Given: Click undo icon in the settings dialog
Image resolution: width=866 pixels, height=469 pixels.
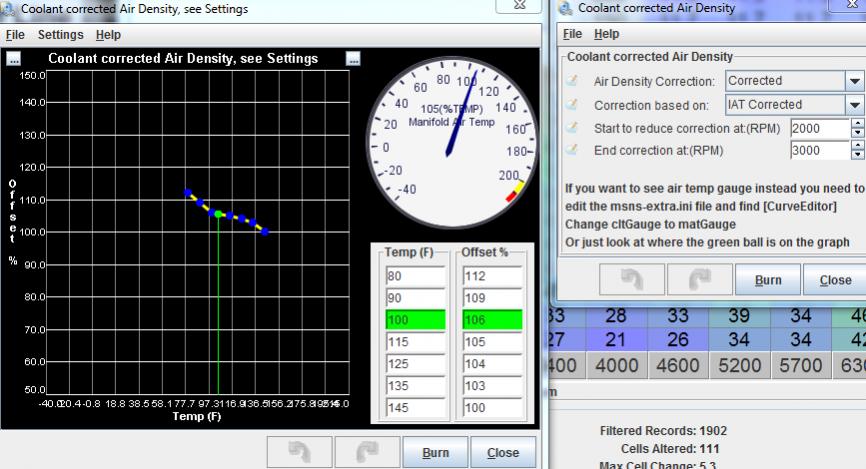Looking at the screenshot, I should pos(628,280).
